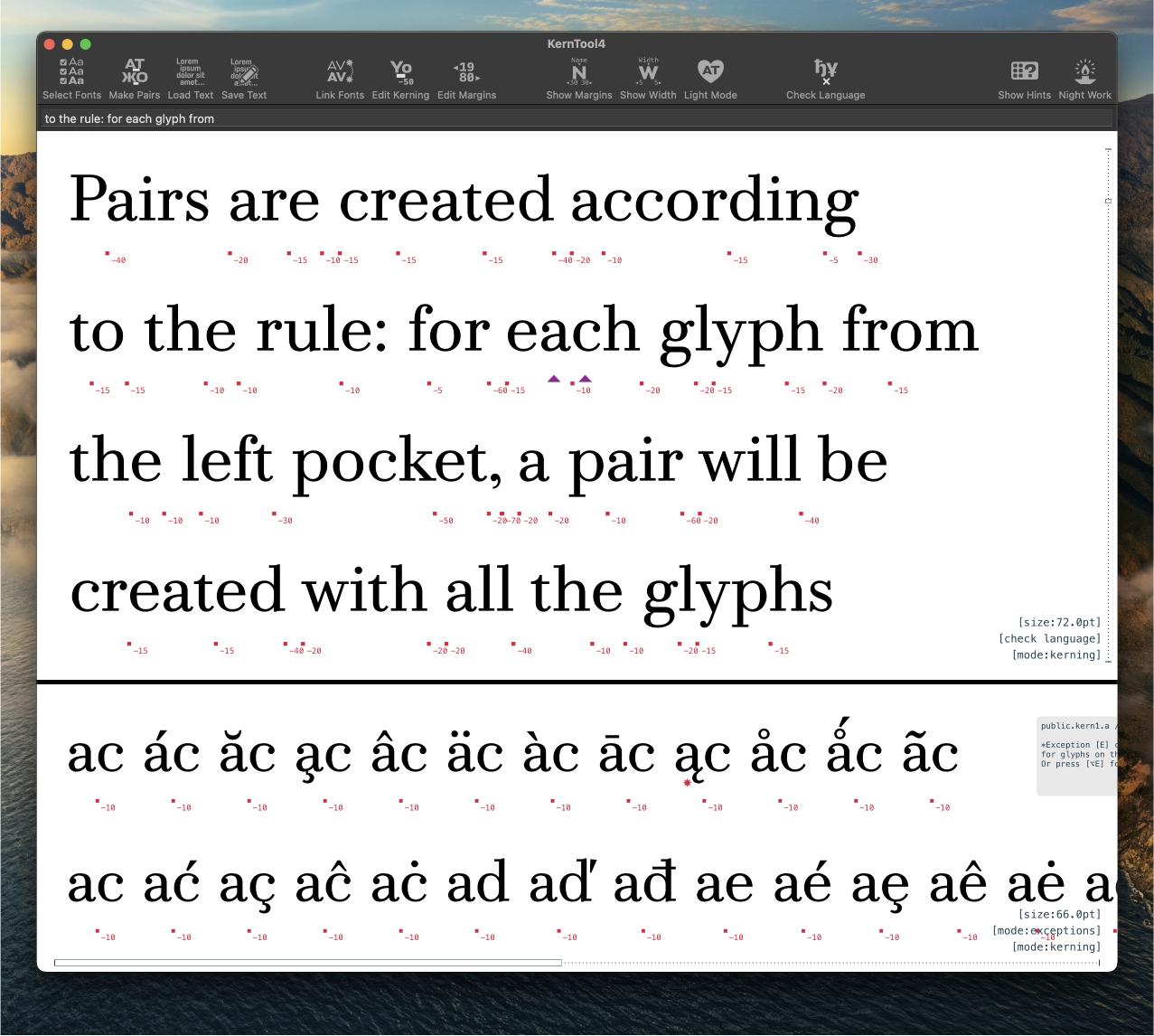Select the 'ãc' pair in the lower pane
1154x1036 pixels.
tap(931, 752)
